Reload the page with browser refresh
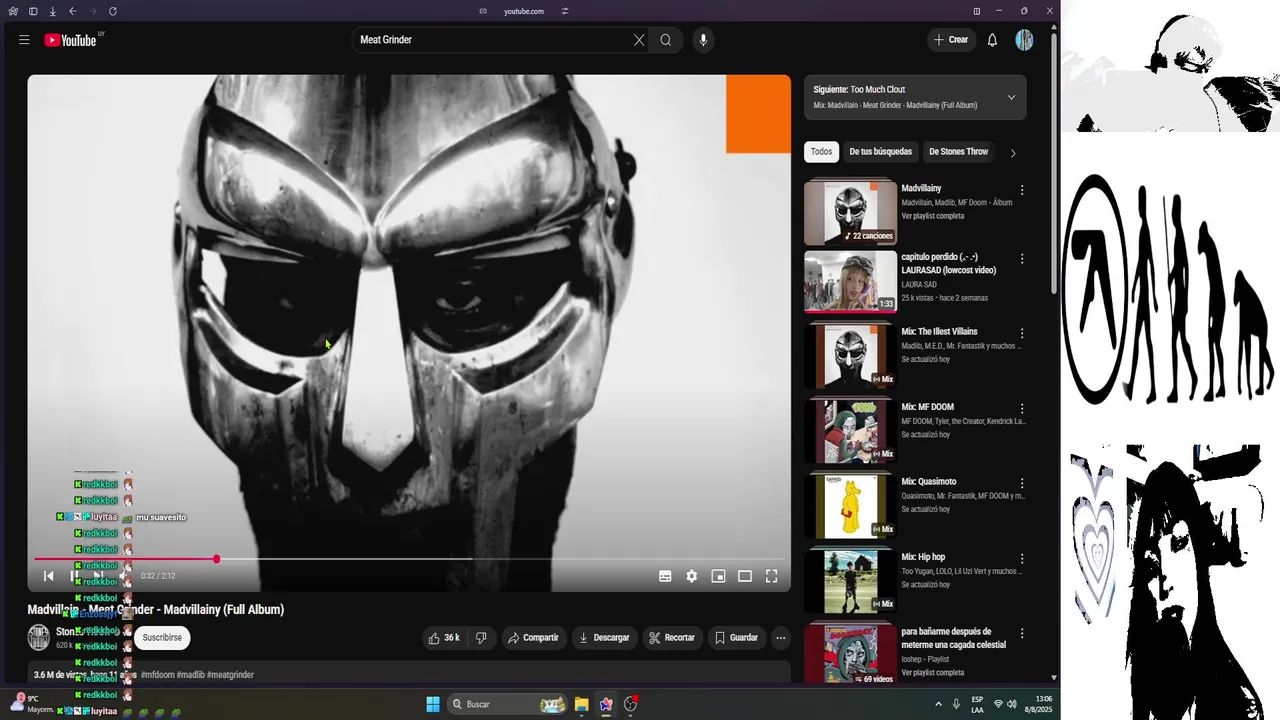 [112, 11]
